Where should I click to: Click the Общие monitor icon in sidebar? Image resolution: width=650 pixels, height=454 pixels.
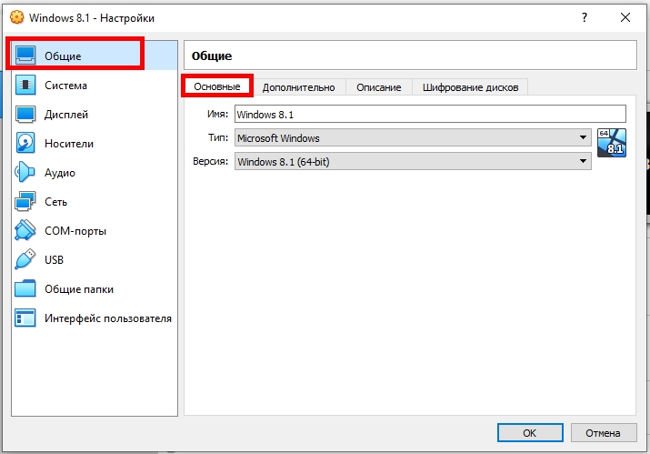coord(25,56)
